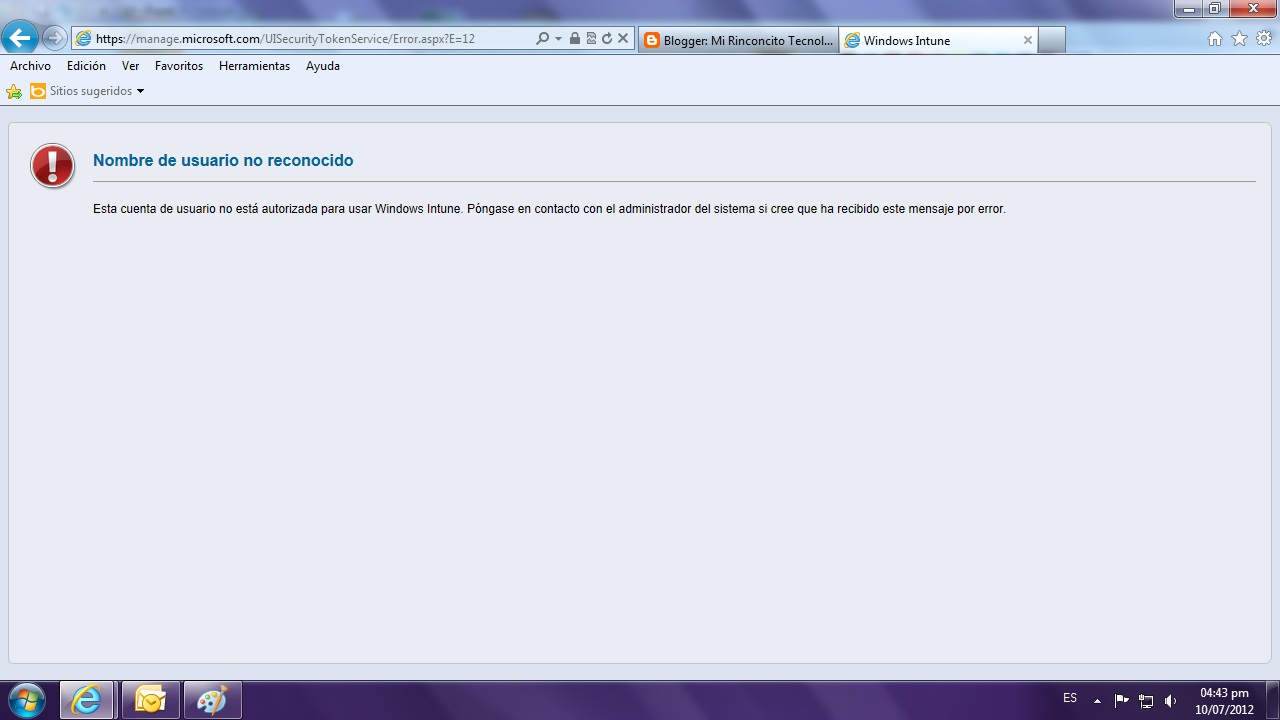Open the Paint taskbar icon
The height and width of the screenshot is (720, 1280).
coord(212,700)
